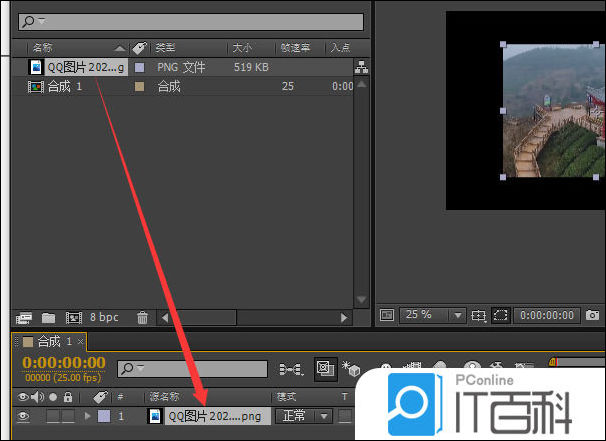
Task: Click the timeline search field
Action: [192, 369]
